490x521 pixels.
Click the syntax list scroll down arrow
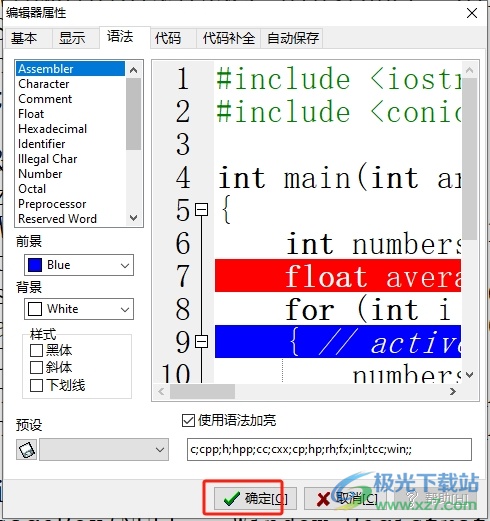(134, 218)
